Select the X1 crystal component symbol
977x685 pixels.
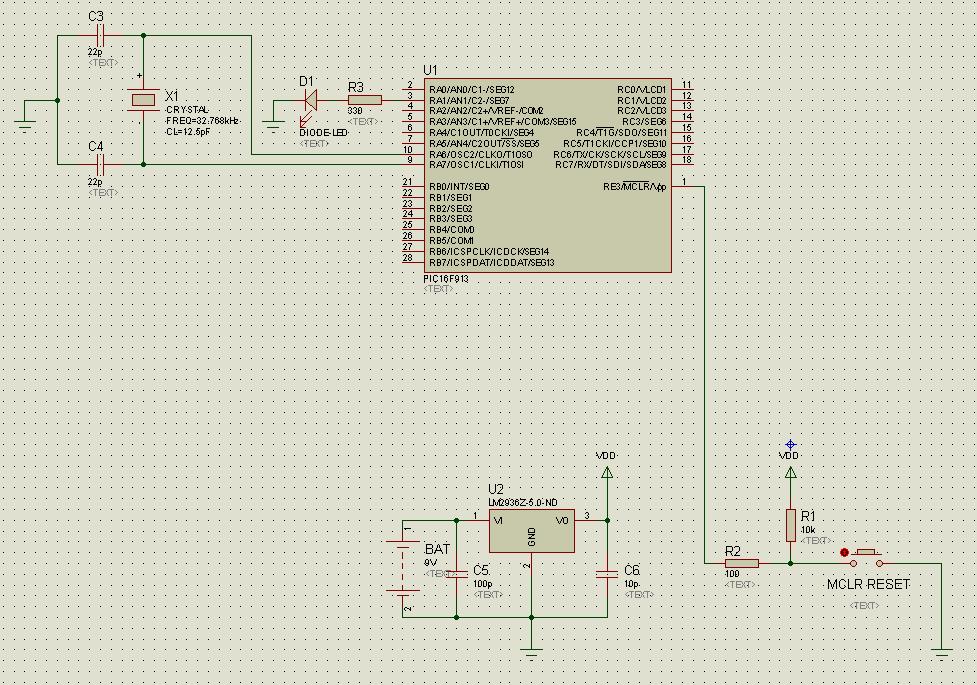(x=143, y=99)
